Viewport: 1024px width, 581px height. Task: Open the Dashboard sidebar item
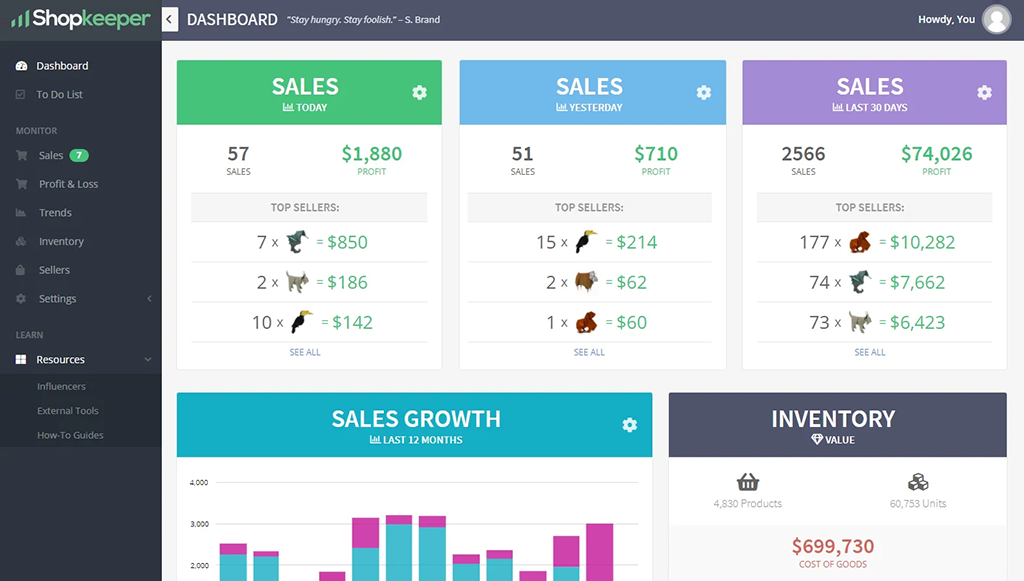(x=62, y=65)
